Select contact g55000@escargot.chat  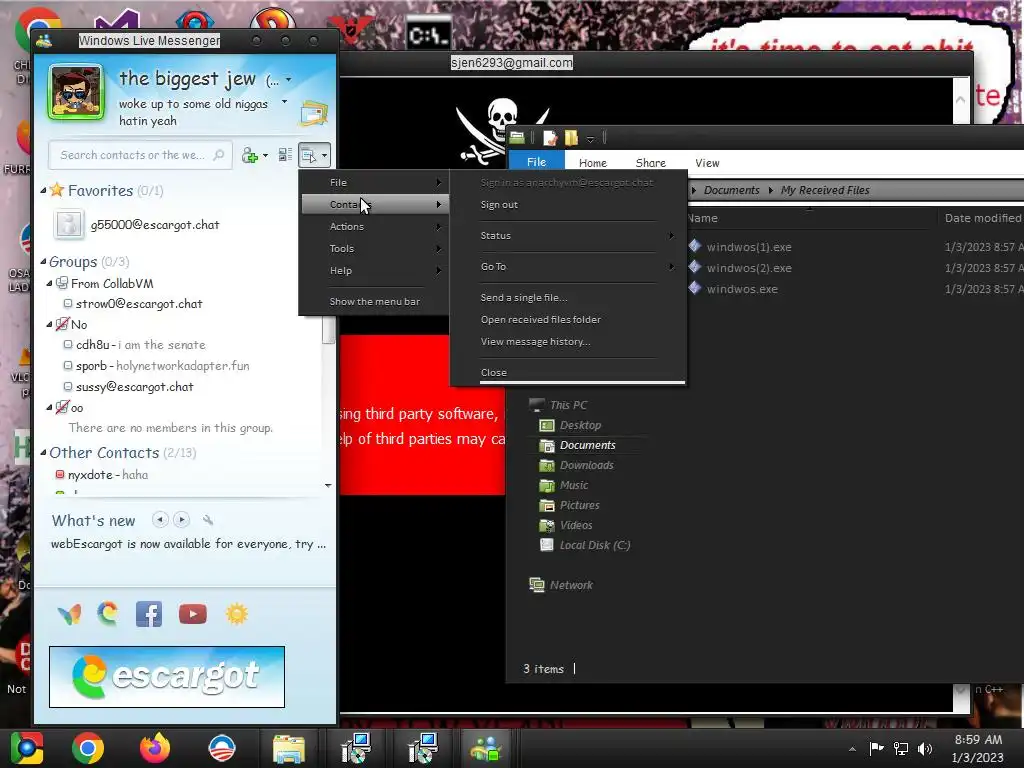(x=155, y=225)
